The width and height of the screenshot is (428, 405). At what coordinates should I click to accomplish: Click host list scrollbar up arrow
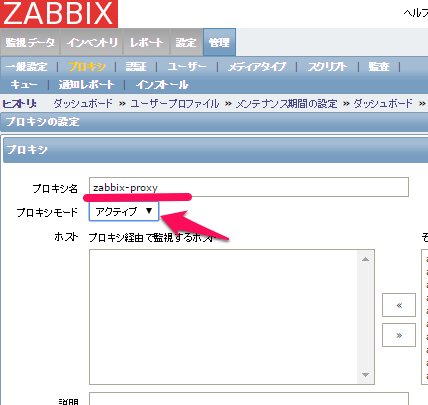coord(365,259)
